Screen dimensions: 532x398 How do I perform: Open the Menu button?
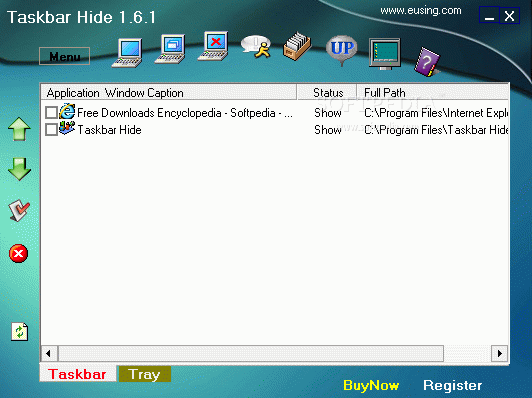click(x=64, y=56)
